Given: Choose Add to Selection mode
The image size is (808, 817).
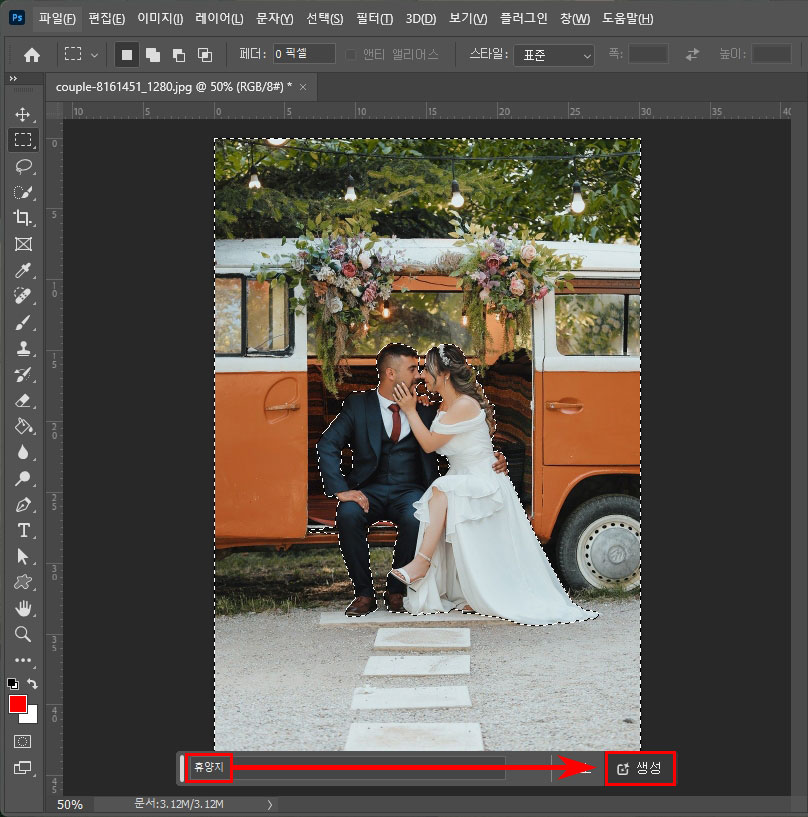Looking at the screenshot, I should [x=153, y=55].
